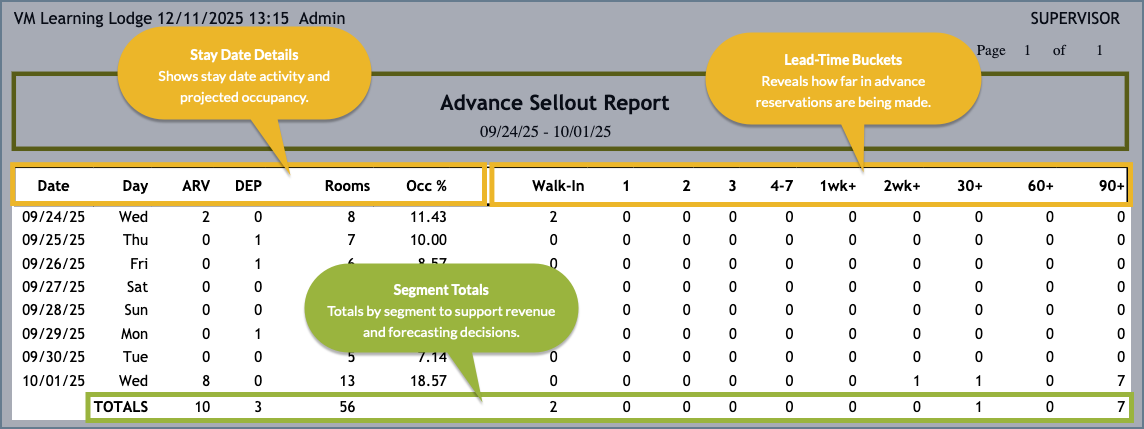The height and width of the screenshot is (429, 1144).
Task: Select the 09/24/25 date row
Action: click(50, 217)
